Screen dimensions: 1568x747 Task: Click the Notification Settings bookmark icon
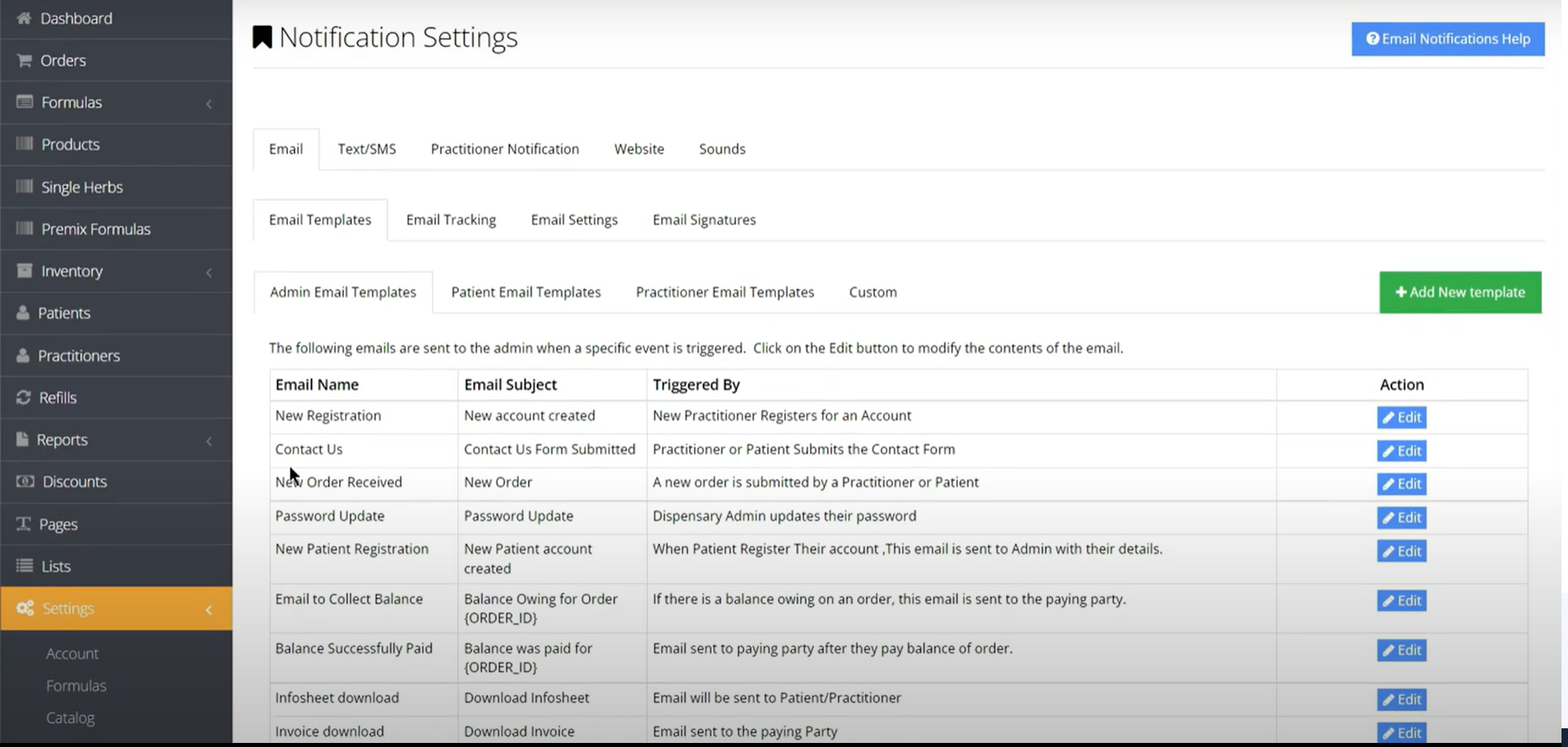[x=262, y=37]
